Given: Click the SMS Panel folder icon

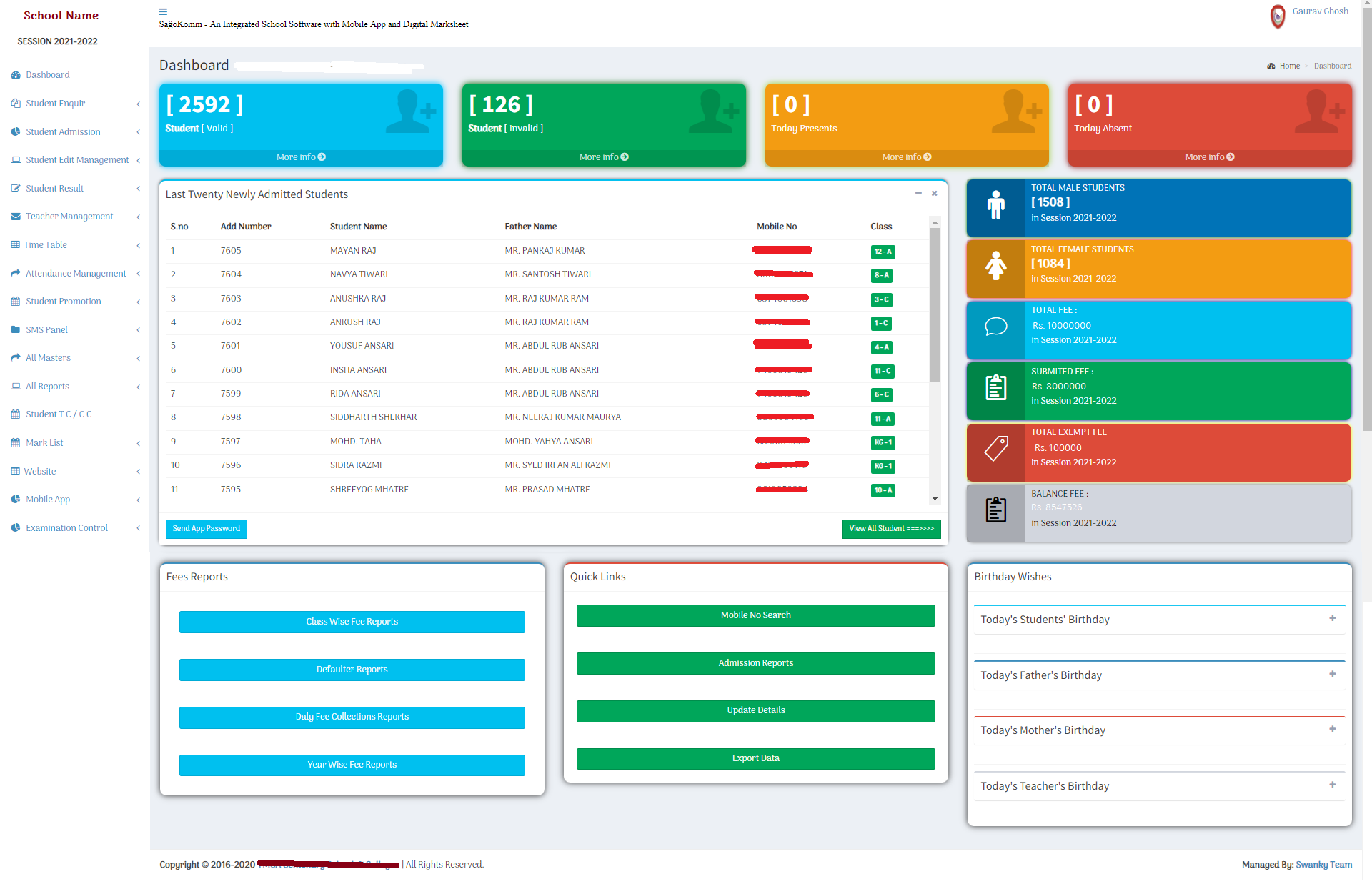Looking at the screenshot, I should [16, 330].
